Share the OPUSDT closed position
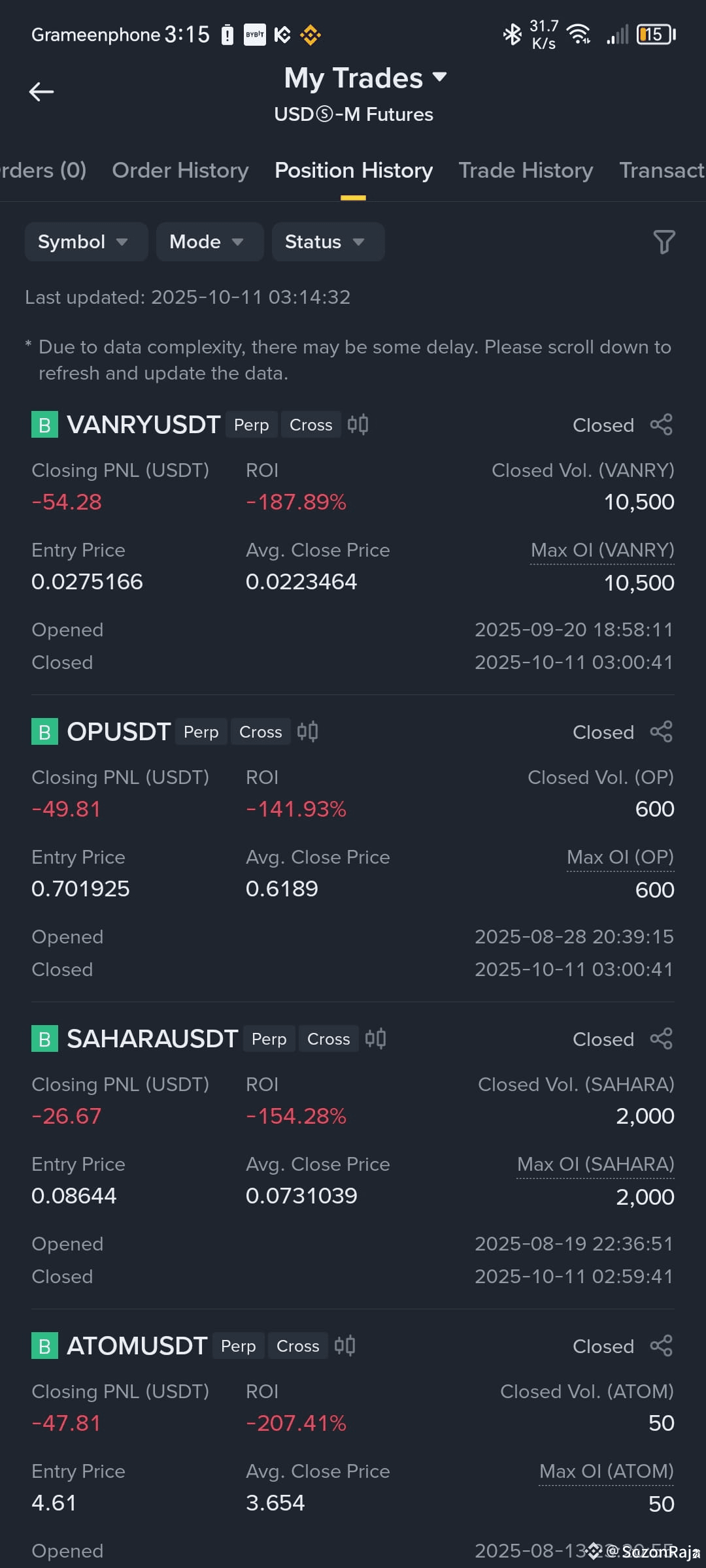The image size is (706, 1568). 661,732
